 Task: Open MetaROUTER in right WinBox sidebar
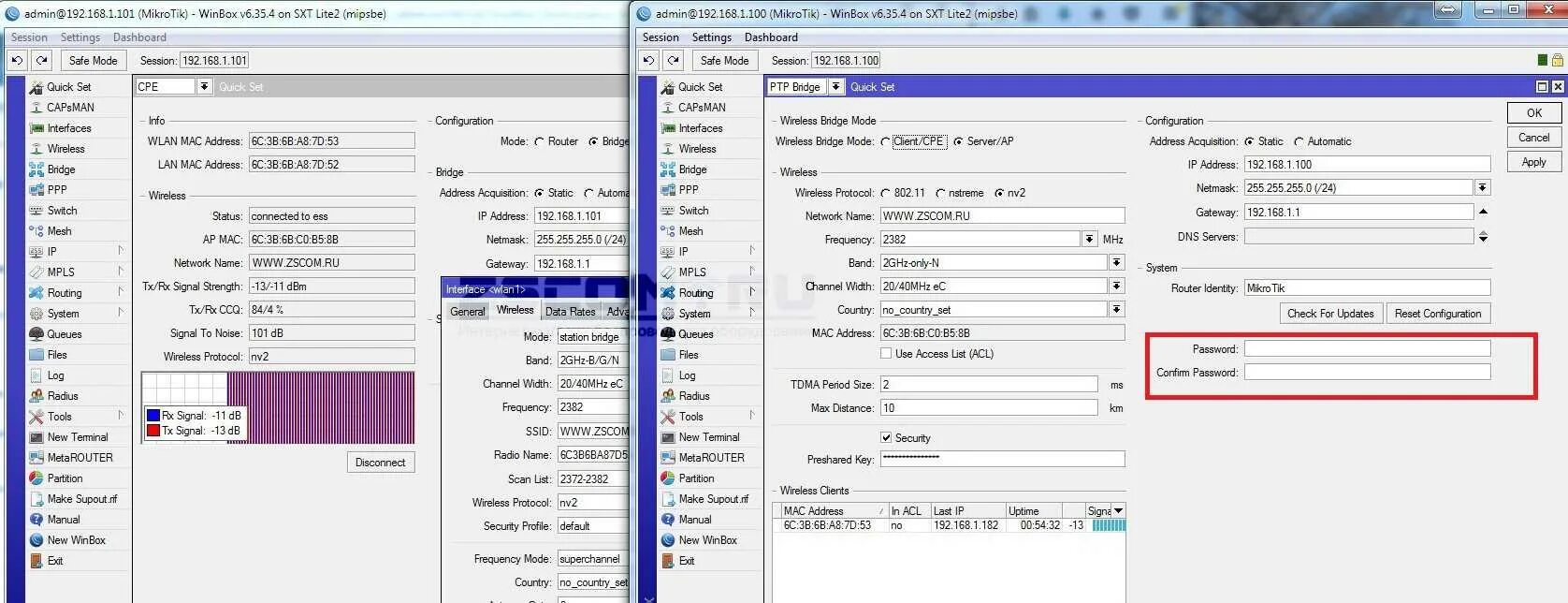(712, 458)
